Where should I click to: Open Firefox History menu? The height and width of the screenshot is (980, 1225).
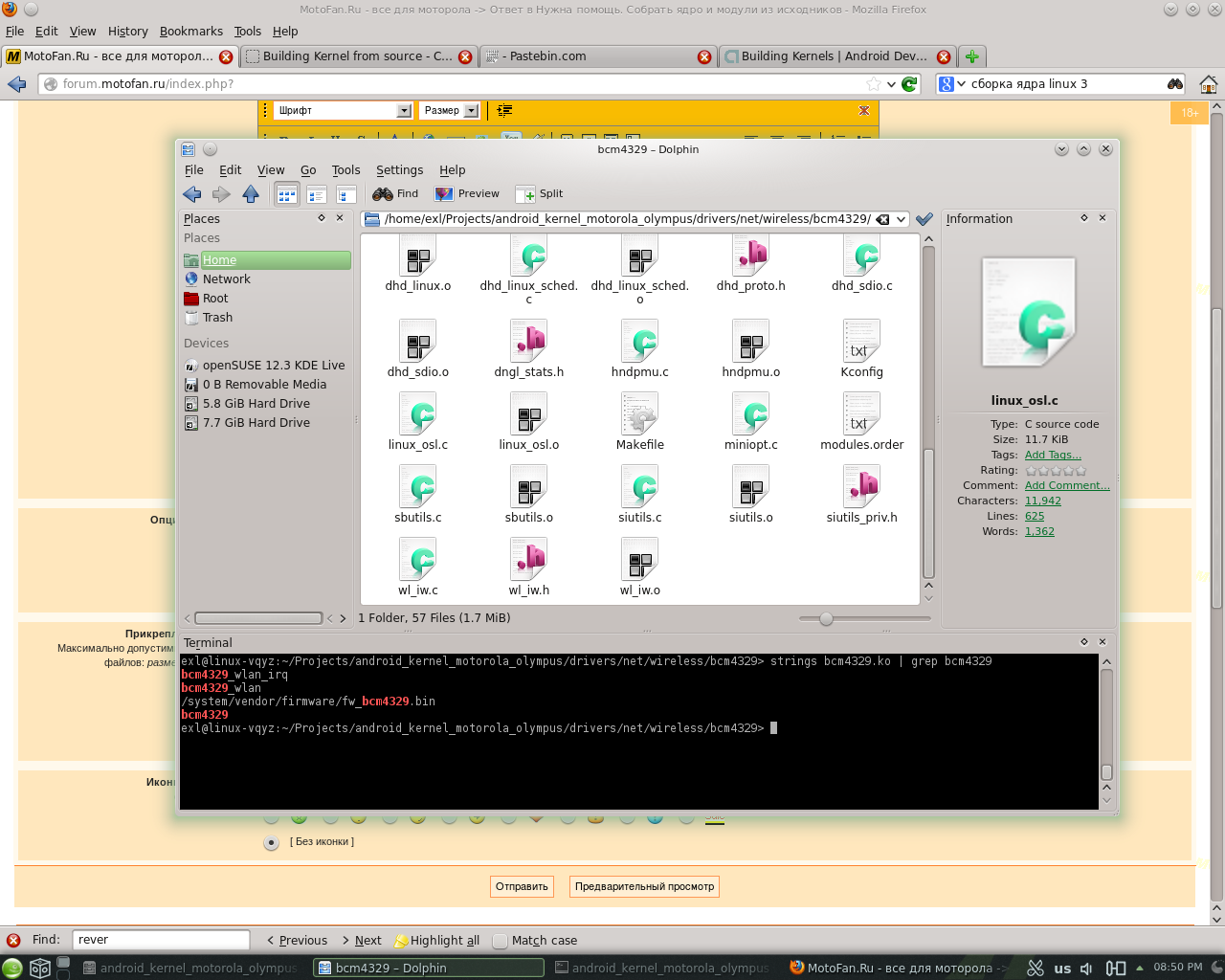[x=127, y=32]
